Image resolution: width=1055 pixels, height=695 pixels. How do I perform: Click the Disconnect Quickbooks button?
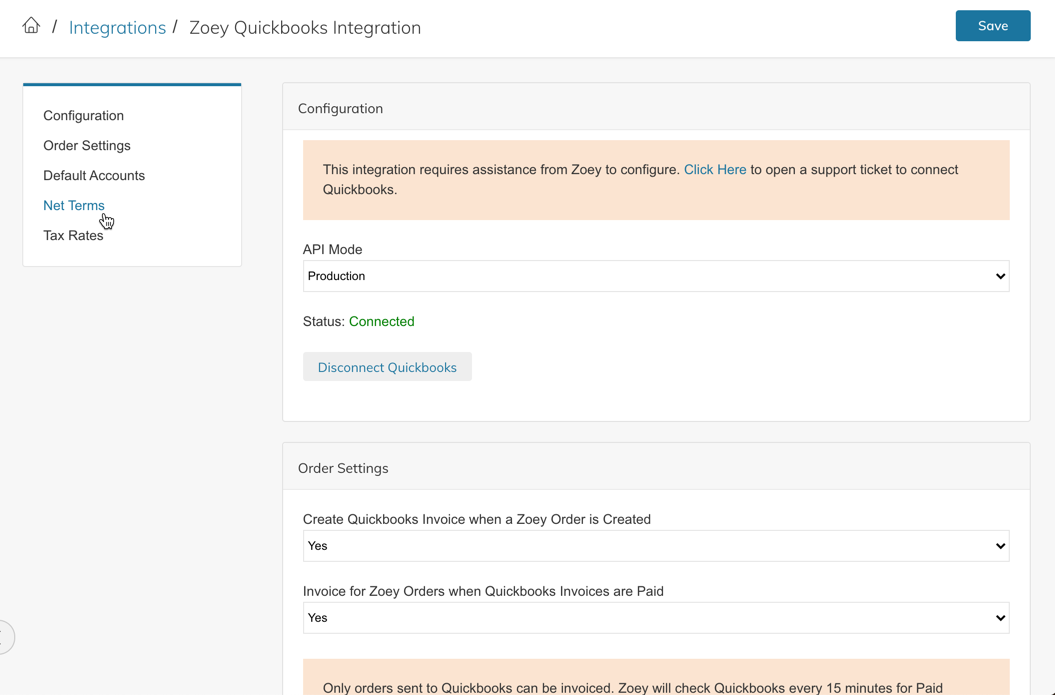tap(387, 367)
